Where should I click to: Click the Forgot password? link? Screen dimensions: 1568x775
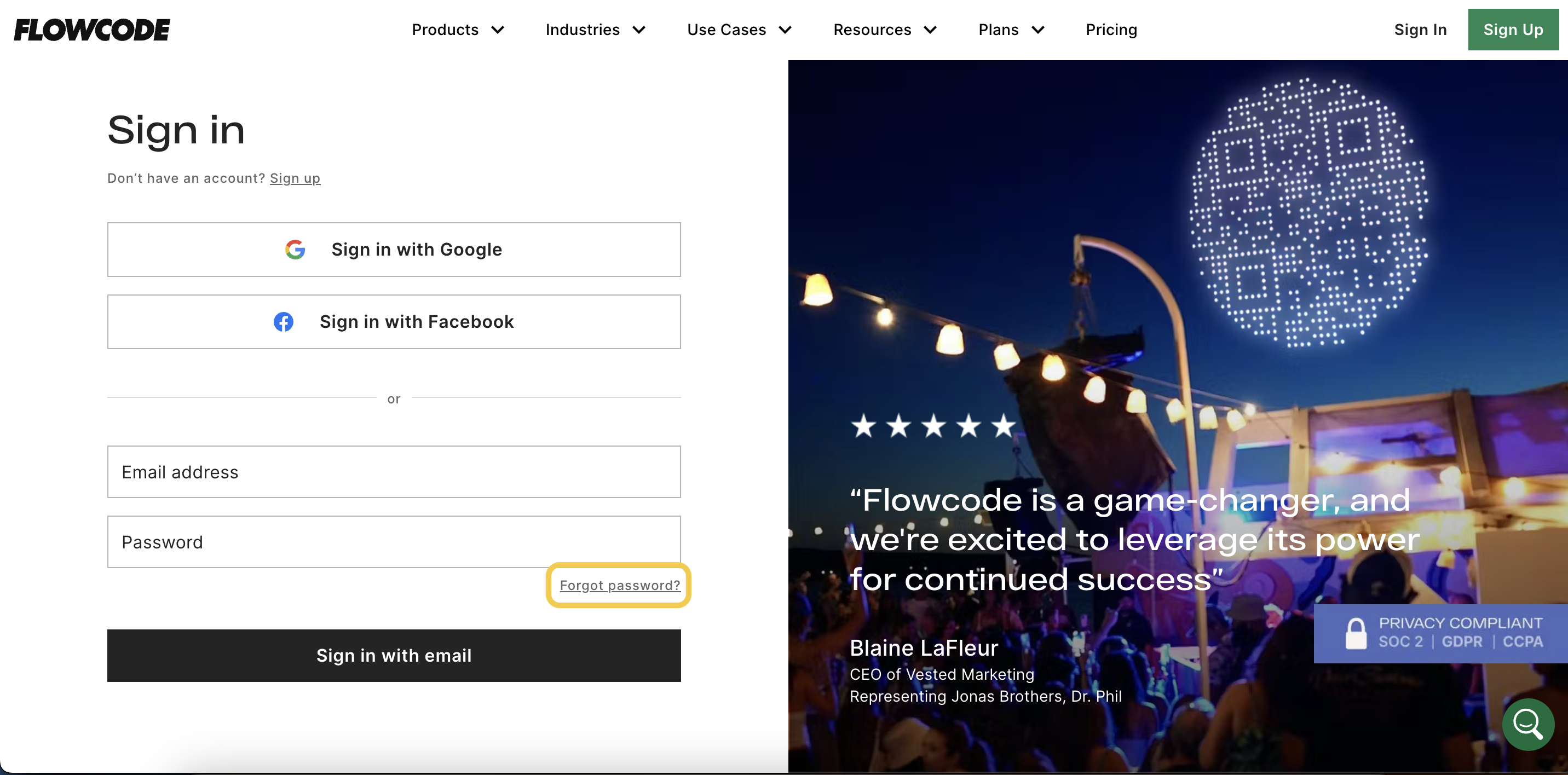click(x=620, y=585)
